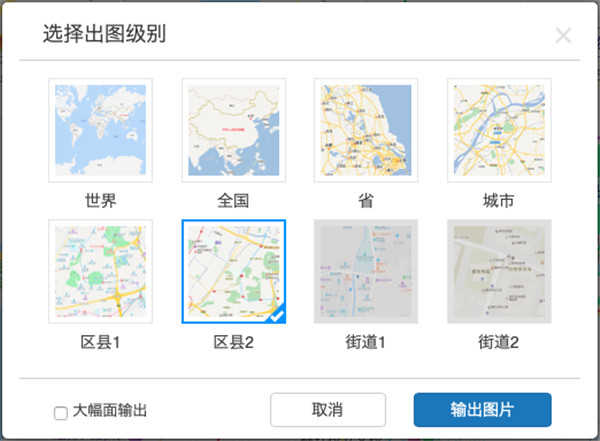Click the 城市 text label

[498, 200]
